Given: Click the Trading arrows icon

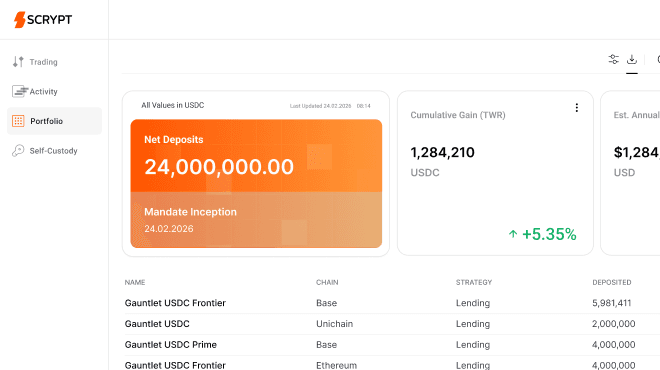Looking at the screenshot, I should (x=18, y=62).
